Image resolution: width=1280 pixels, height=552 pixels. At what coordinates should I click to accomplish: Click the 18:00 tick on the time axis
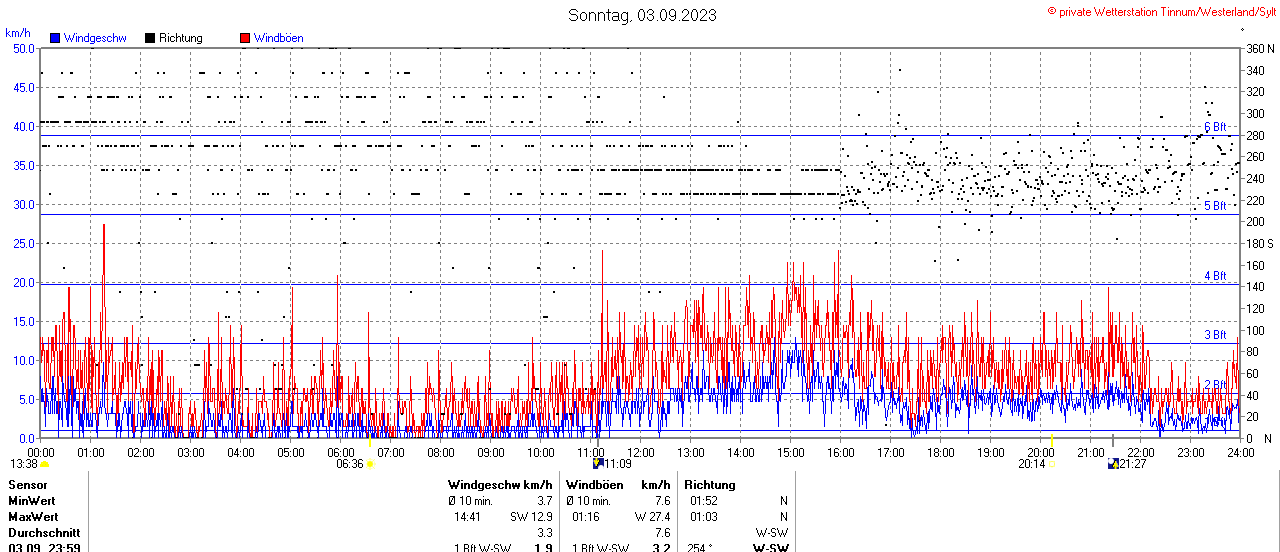(941, 452)
